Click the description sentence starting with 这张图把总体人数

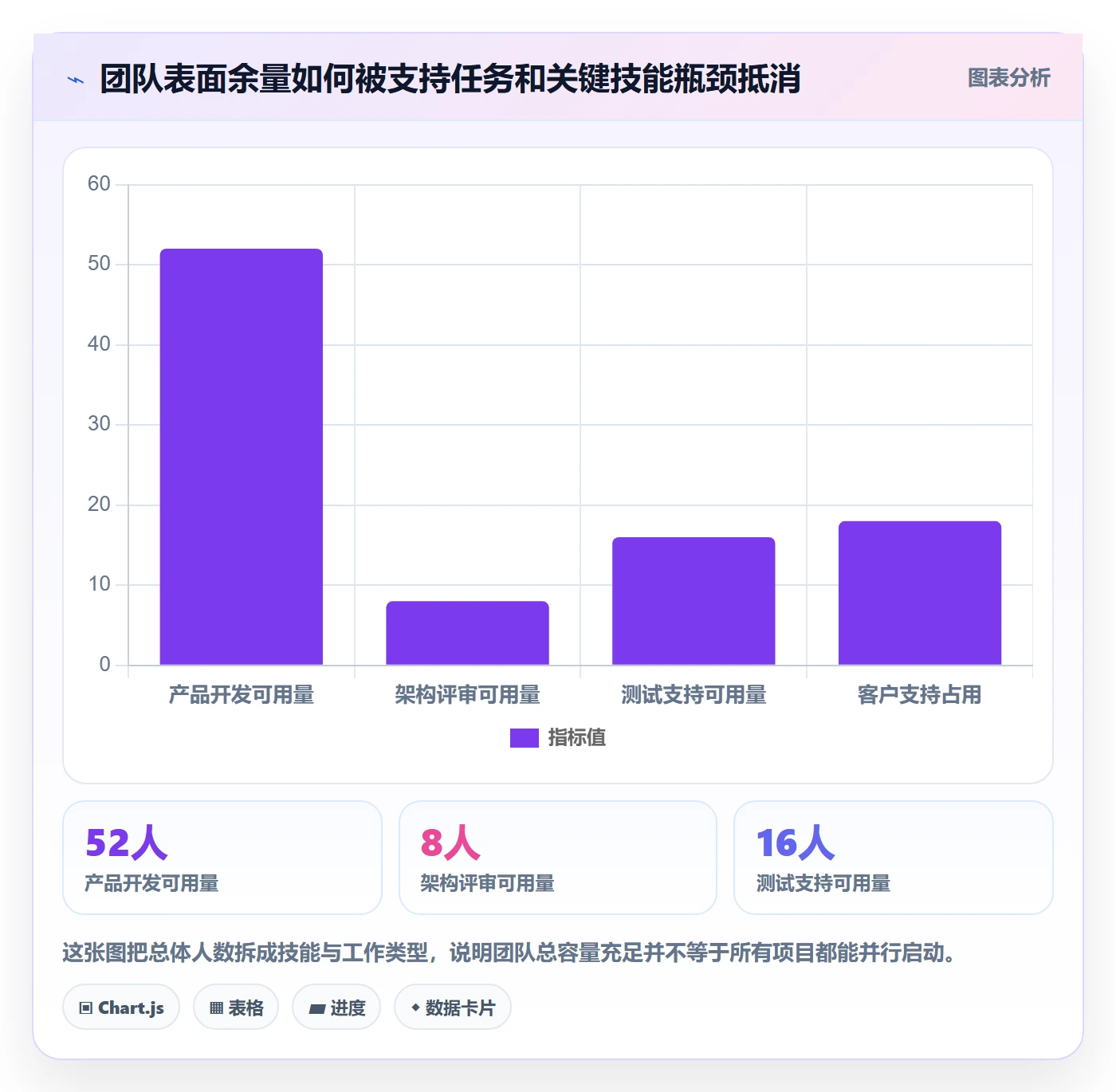[x=511, y=953]
